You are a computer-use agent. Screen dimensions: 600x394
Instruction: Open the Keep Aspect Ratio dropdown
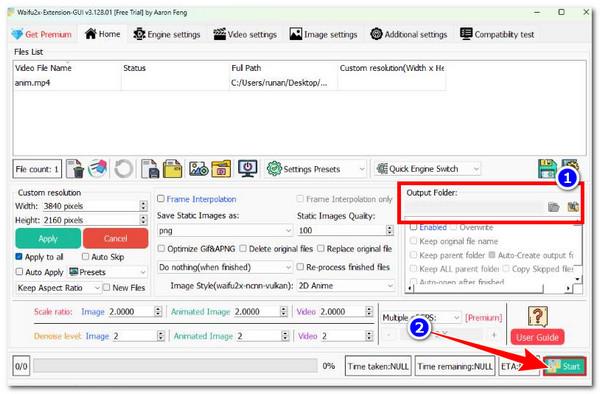point(59,288)
